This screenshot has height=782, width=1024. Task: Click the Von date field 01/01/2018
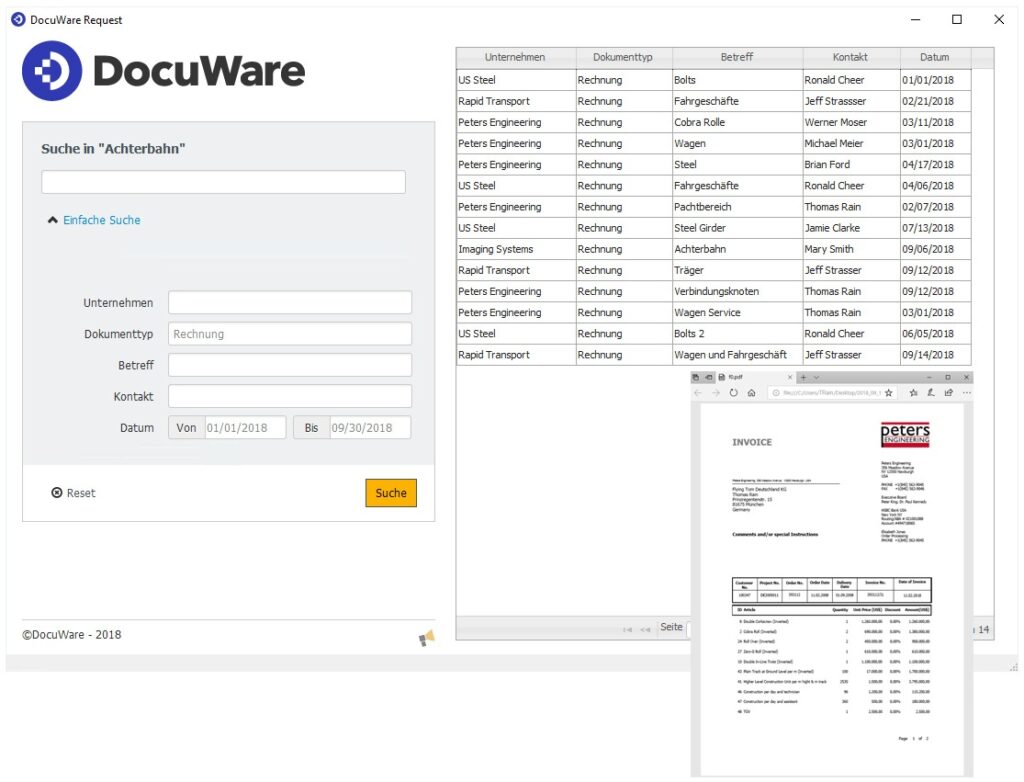tap(245, 428)
